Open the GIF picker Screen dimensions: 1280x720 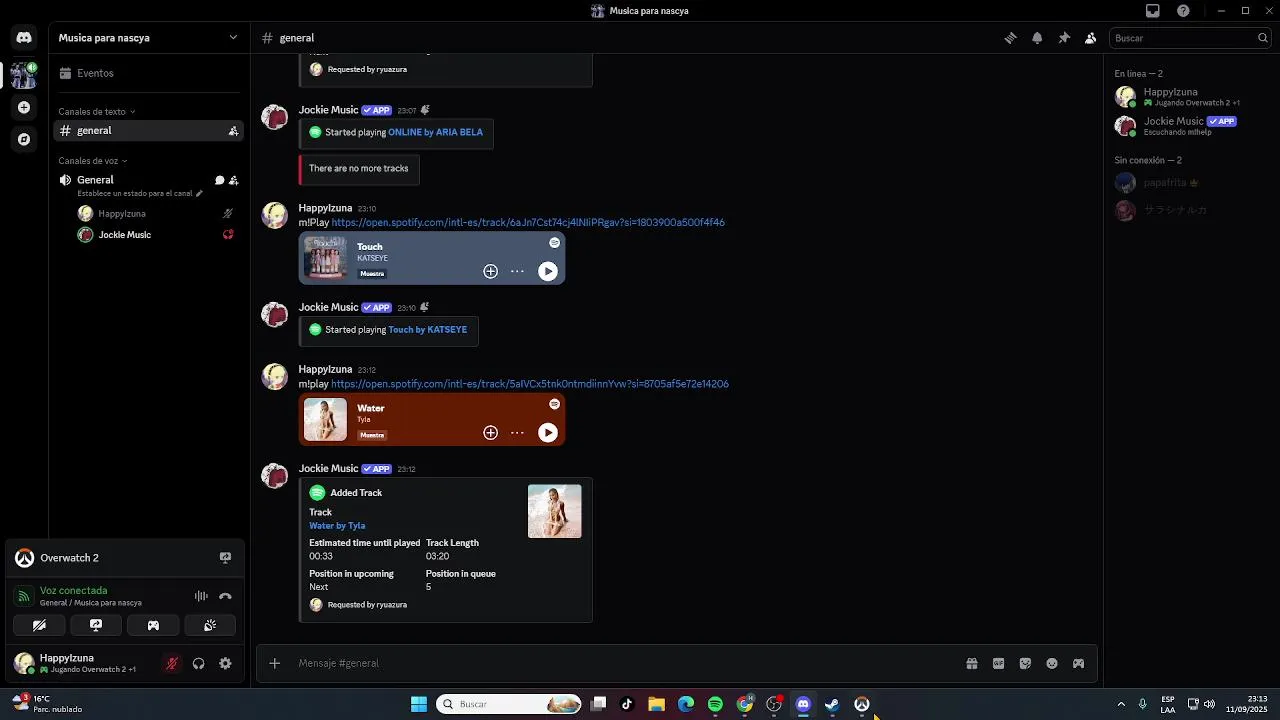pyautogui.click(x=998, y=663)
